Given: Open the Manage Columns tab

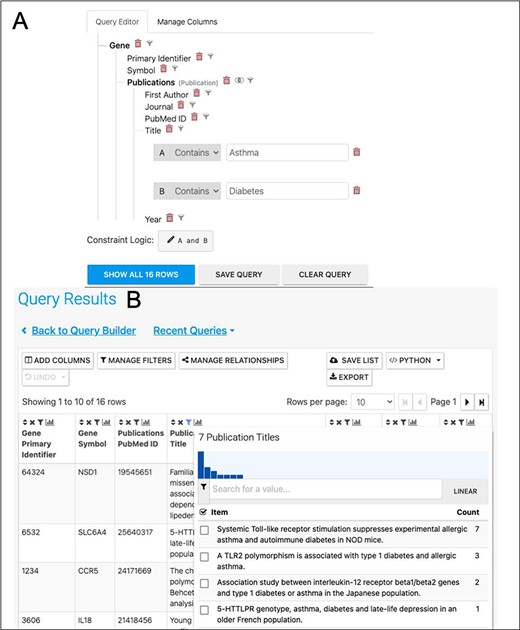Looking at the screenshot, I should pyautogui.click(x=187, y=22).
